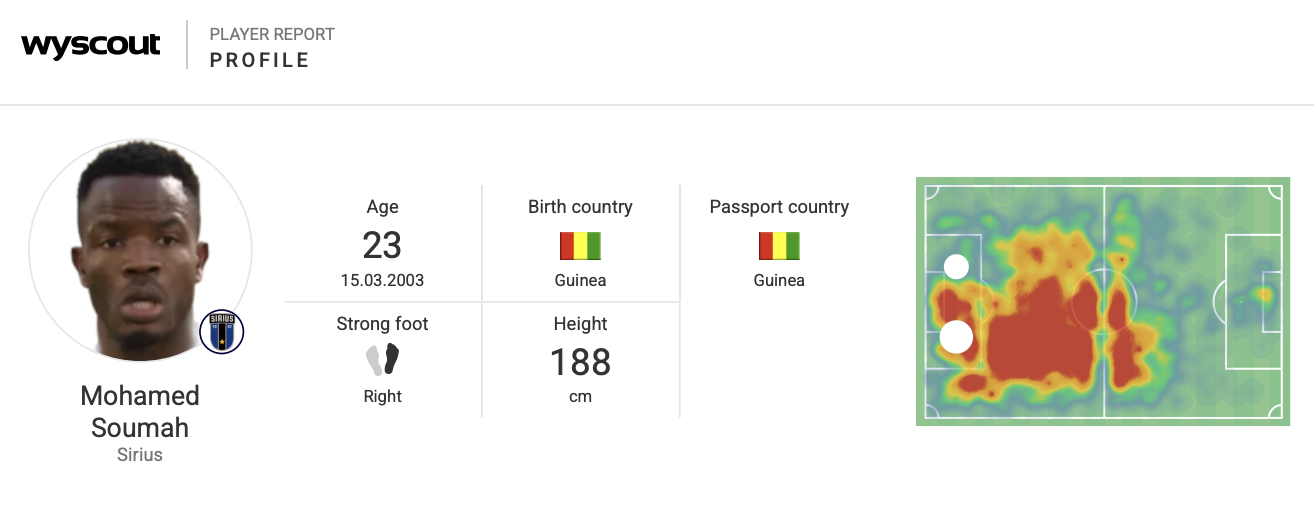Select the PROFILE heading
Viewport: 1314px width, 518px height.
click(x=260, y=60)
